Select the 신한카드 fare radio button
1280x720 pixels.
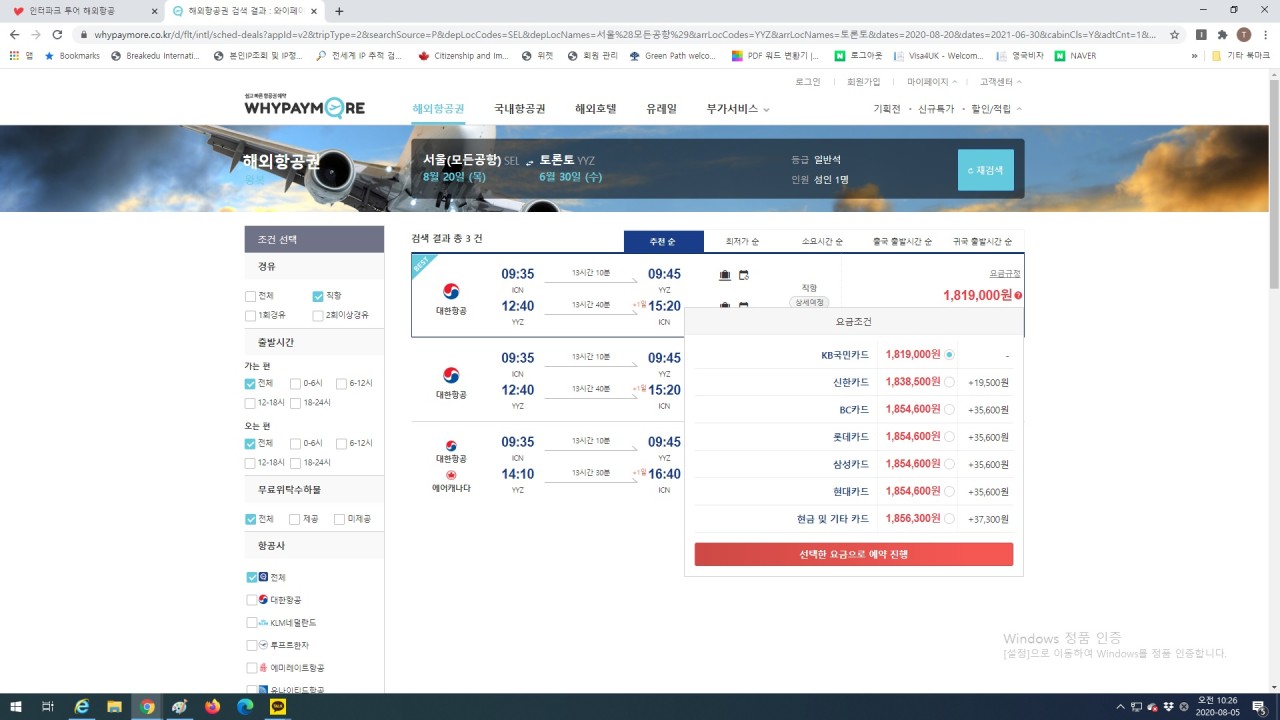pyautogui.click(x=949, y=382)
